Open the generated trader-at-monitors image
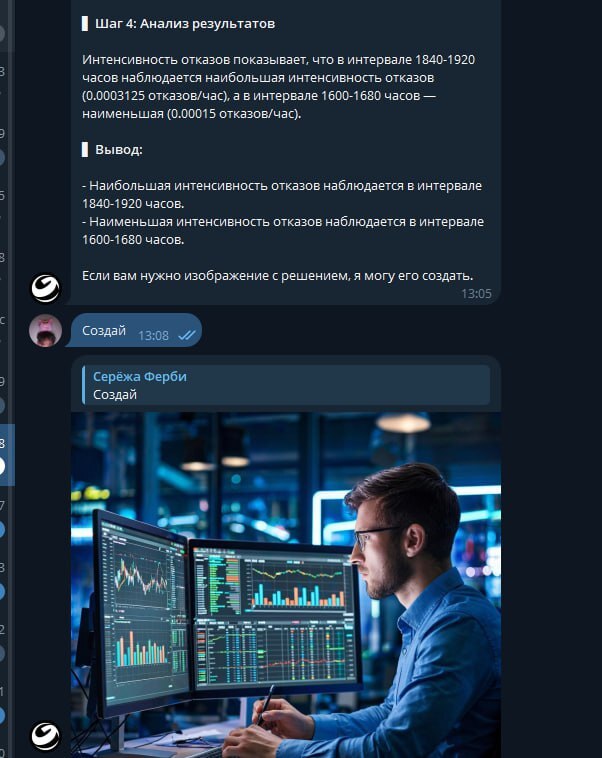The image size is (602, 758). [x=286, y=585]
